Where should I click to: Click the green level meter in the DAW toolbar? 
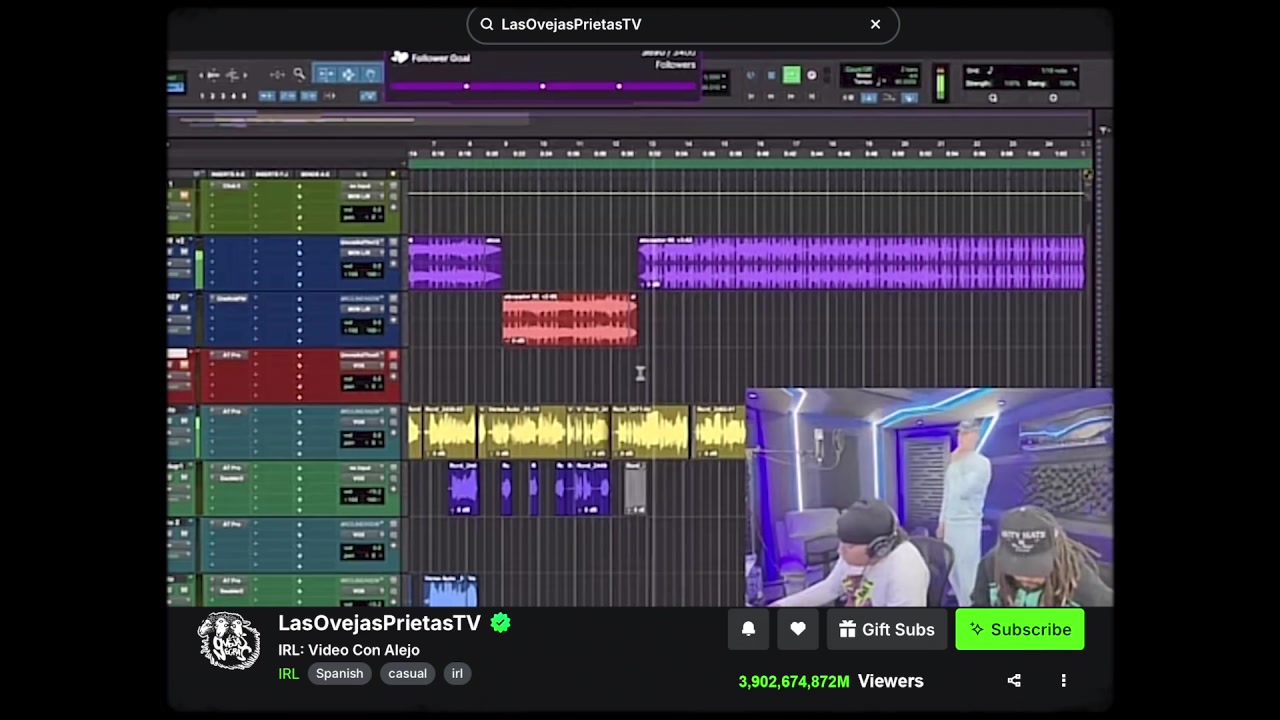point(940,84)
